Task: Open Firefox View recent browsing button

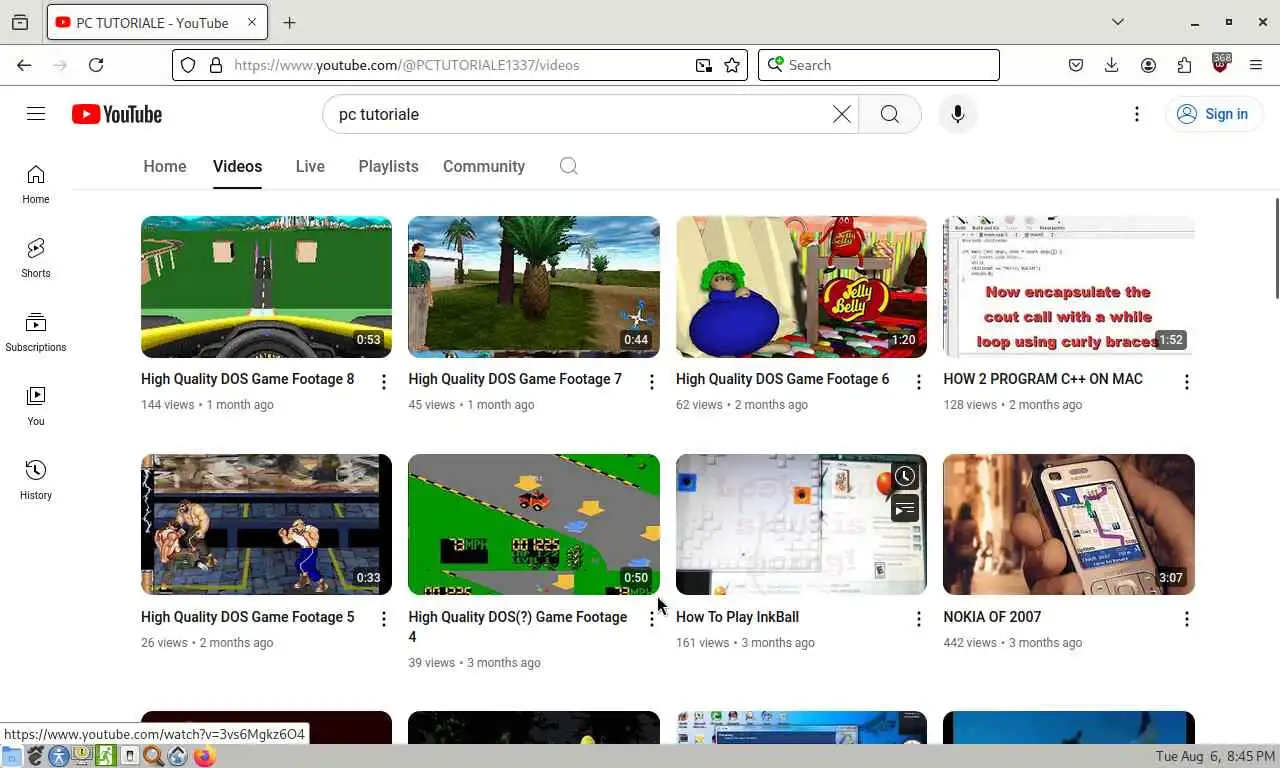Action: pos(20,22)
